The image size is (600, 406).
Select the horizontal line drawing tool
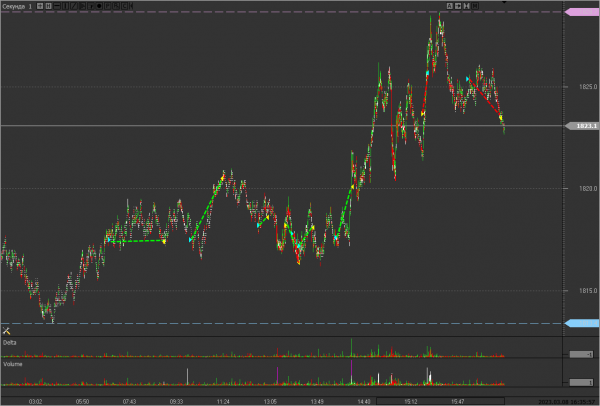57,6
